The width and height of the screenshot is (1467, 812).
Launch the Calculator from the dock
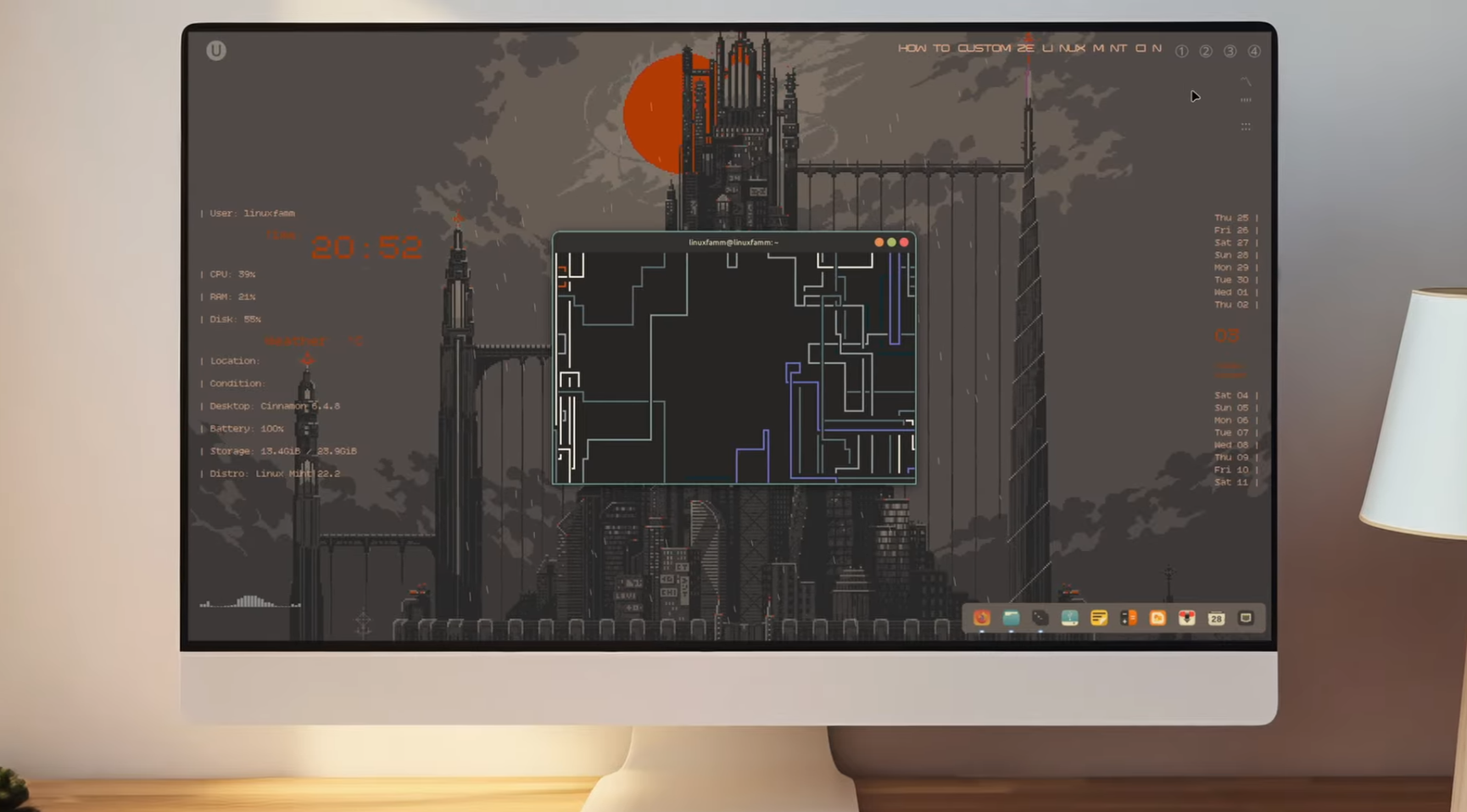coord(1129,618)
